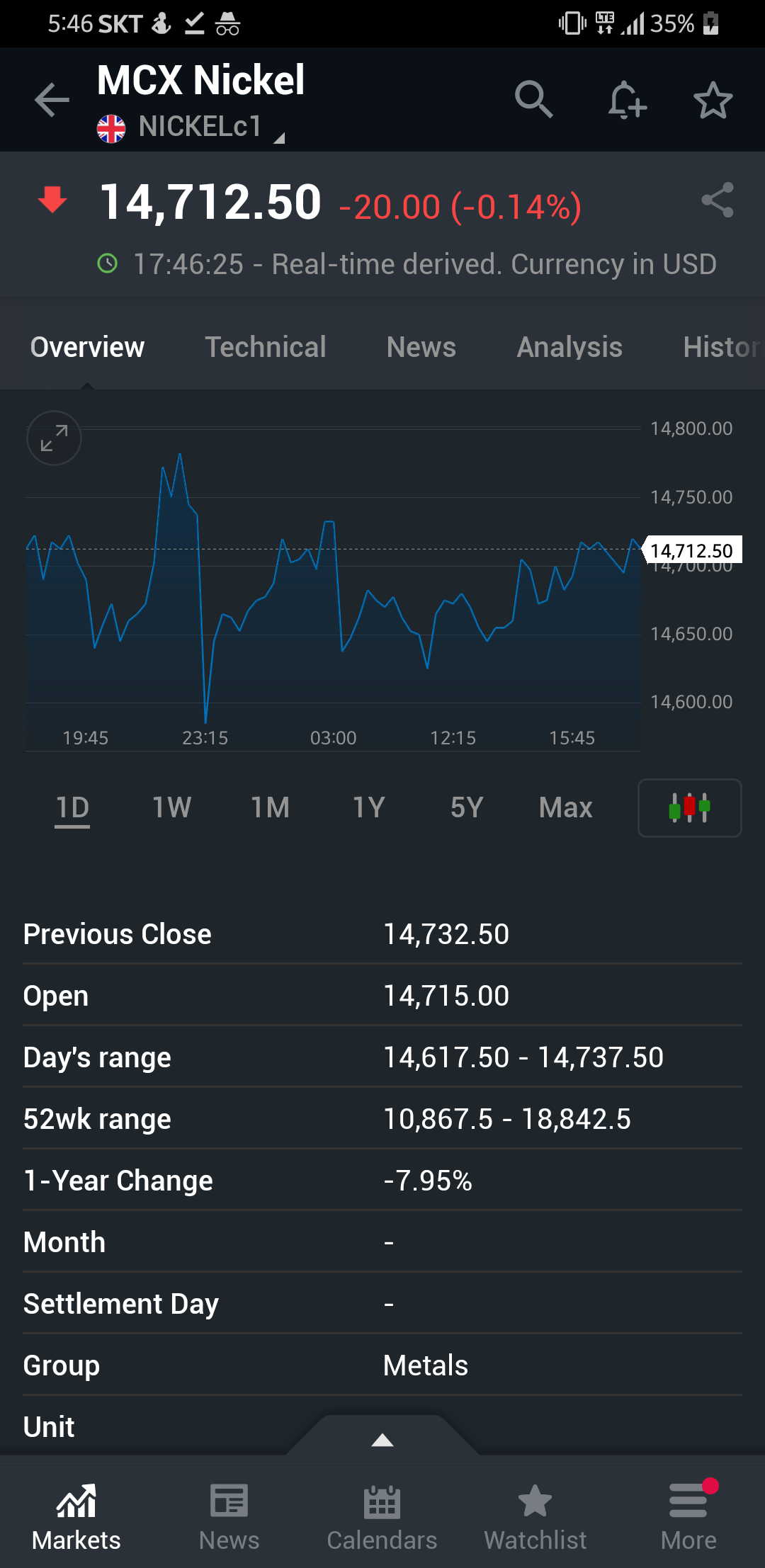The image size is (765, 1568).
Task: Open Markets in bottom navigation
Action: (x=76, y=1517)
